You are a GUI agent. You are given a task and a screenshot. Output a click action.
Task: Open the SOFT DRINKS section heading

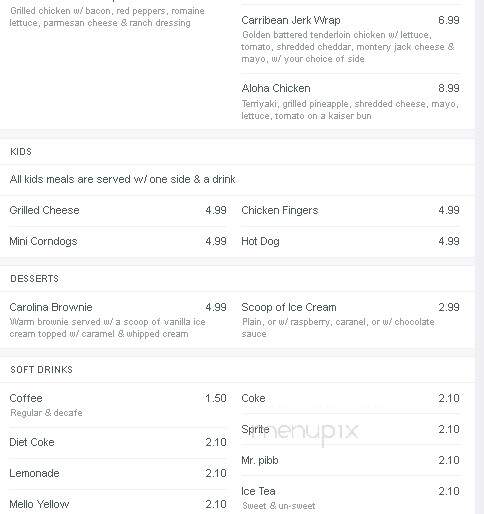tap(41, 370)
